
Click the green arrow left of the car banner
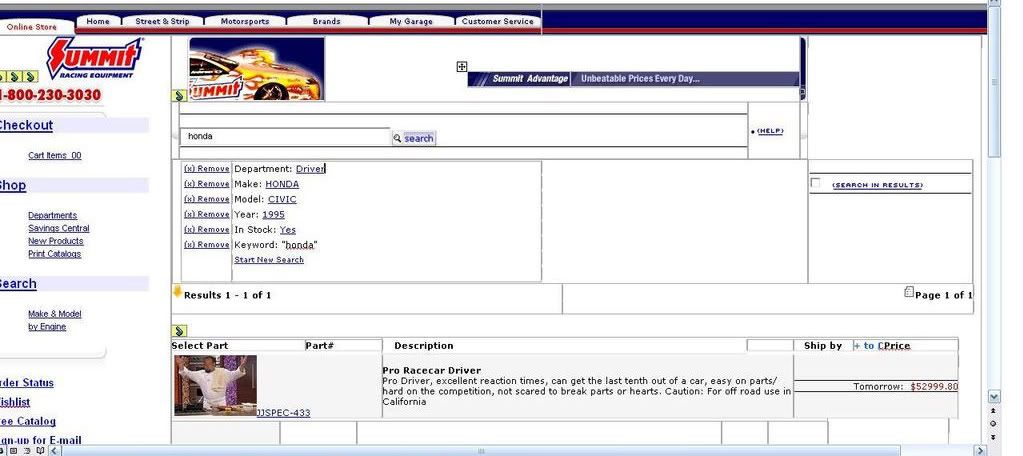[179, 96]
